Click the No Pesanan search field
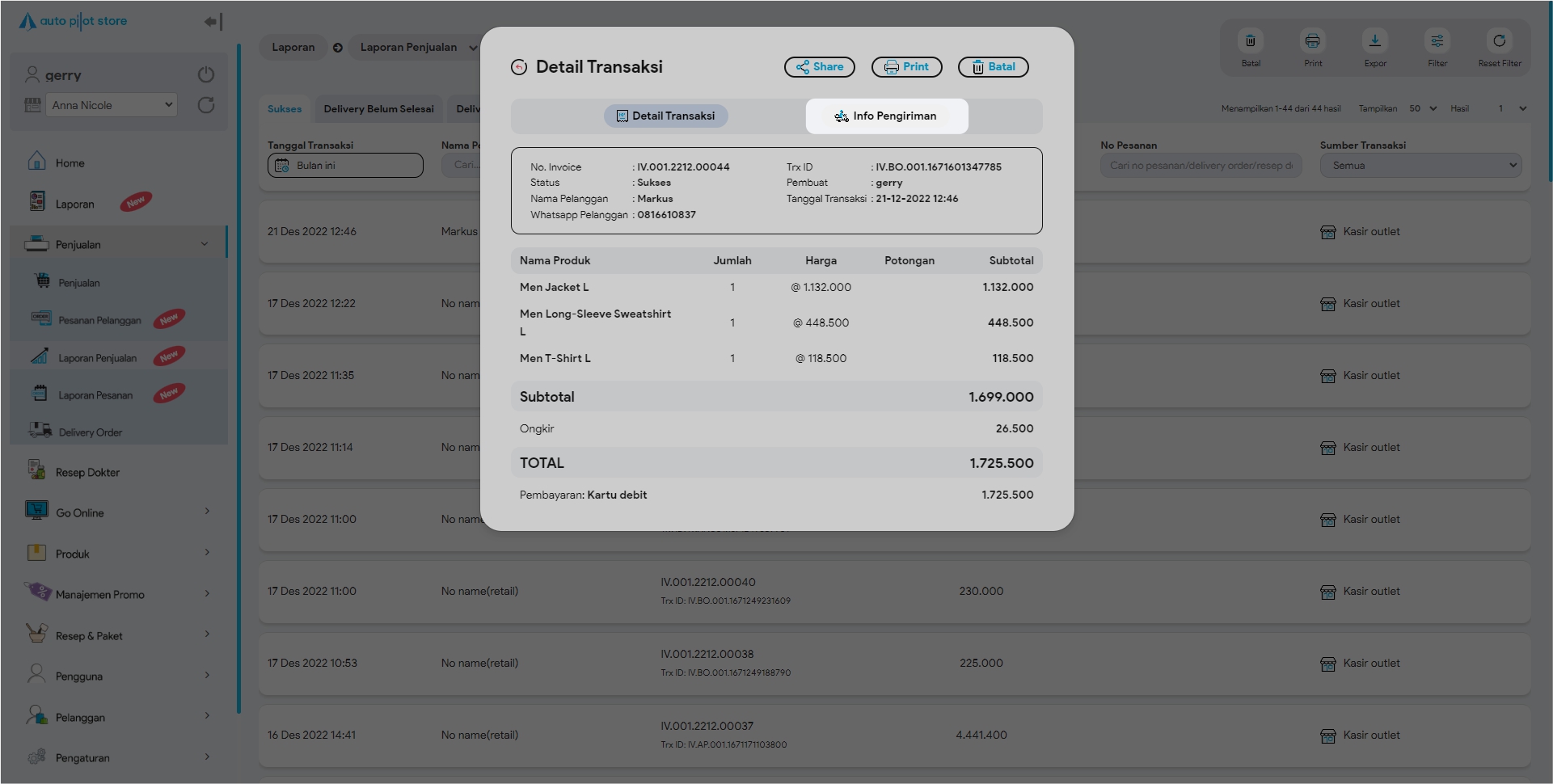Screen dimensions: 1553x784 coord(1200,166)
